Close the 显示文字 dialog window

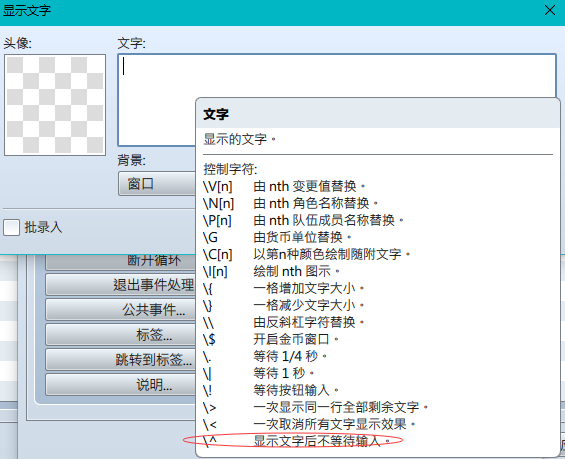(550, 10)
